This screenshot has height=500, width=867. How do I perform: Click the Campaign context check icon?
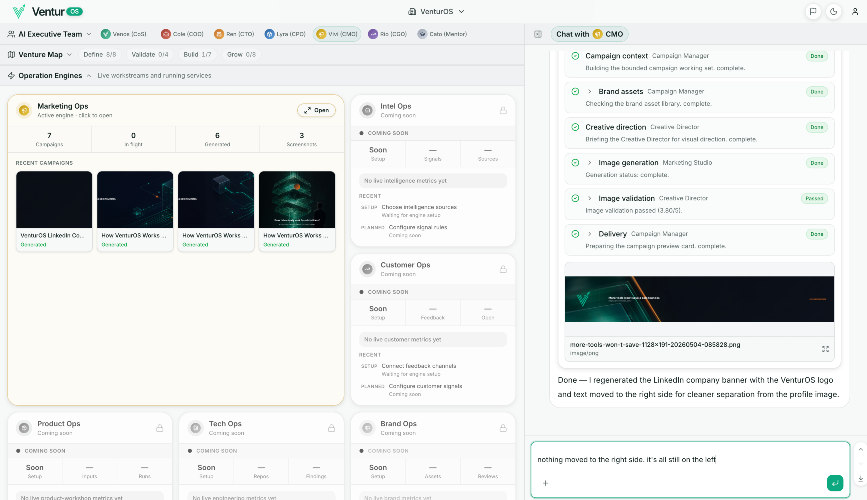575,56
